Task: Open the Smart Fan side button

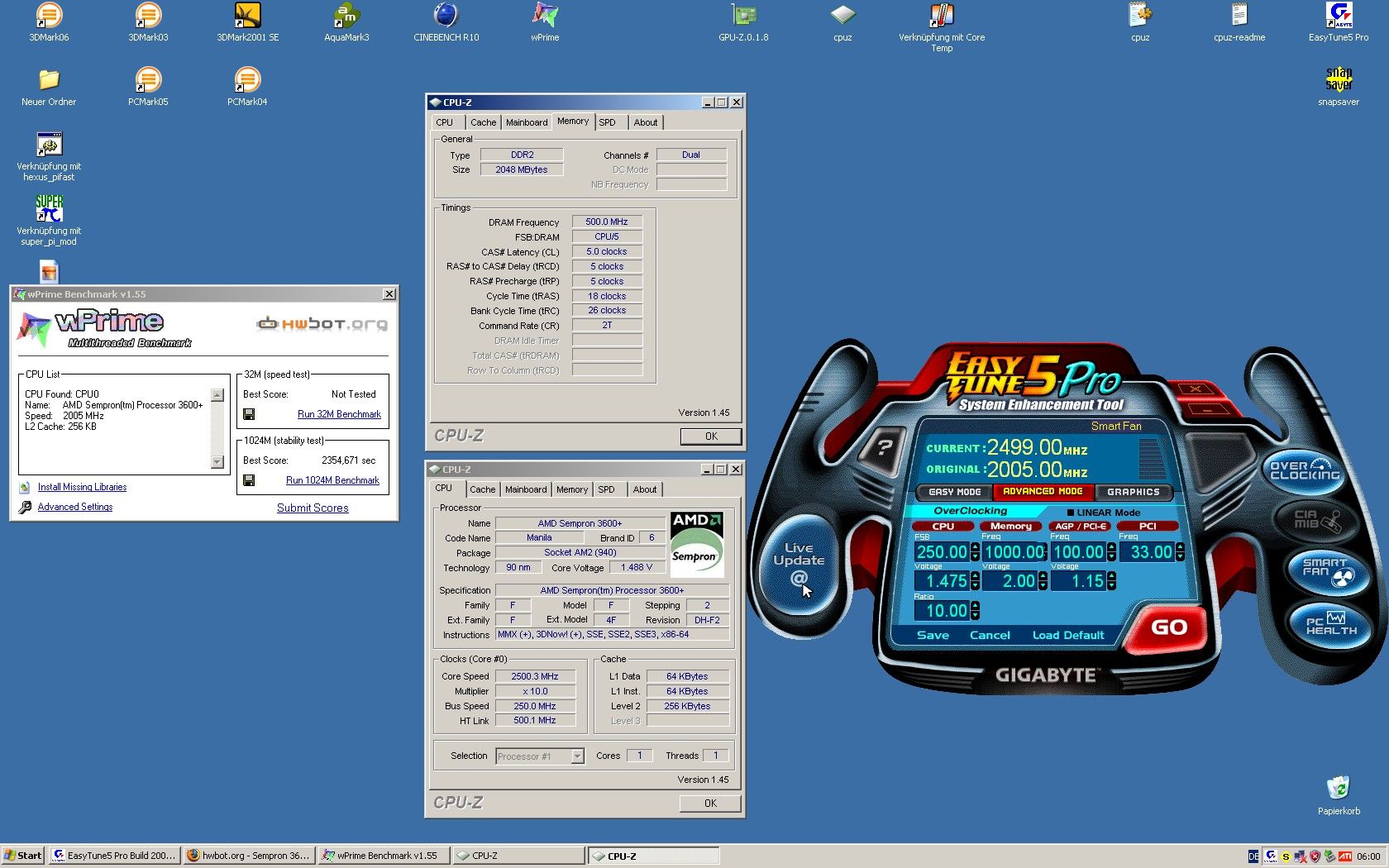Action: (1329, 570)
